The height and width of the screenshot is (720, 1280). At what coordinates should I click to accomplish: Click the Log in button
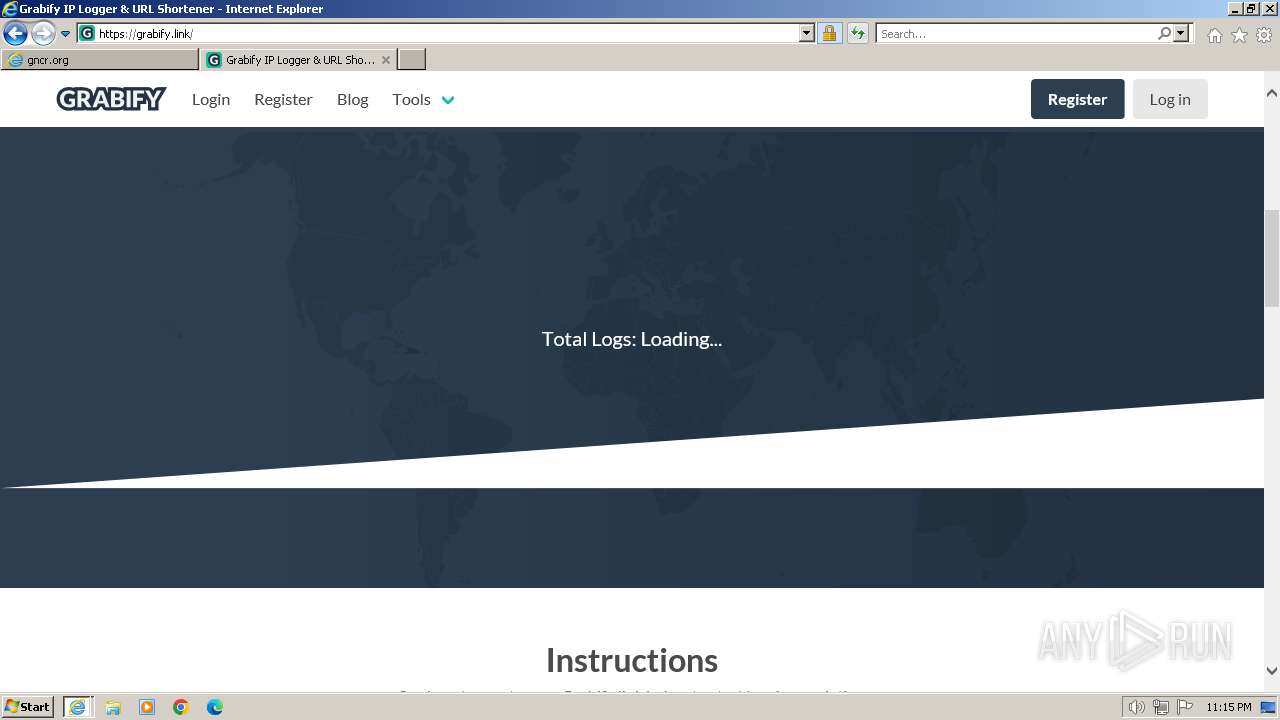[1170, 99]
